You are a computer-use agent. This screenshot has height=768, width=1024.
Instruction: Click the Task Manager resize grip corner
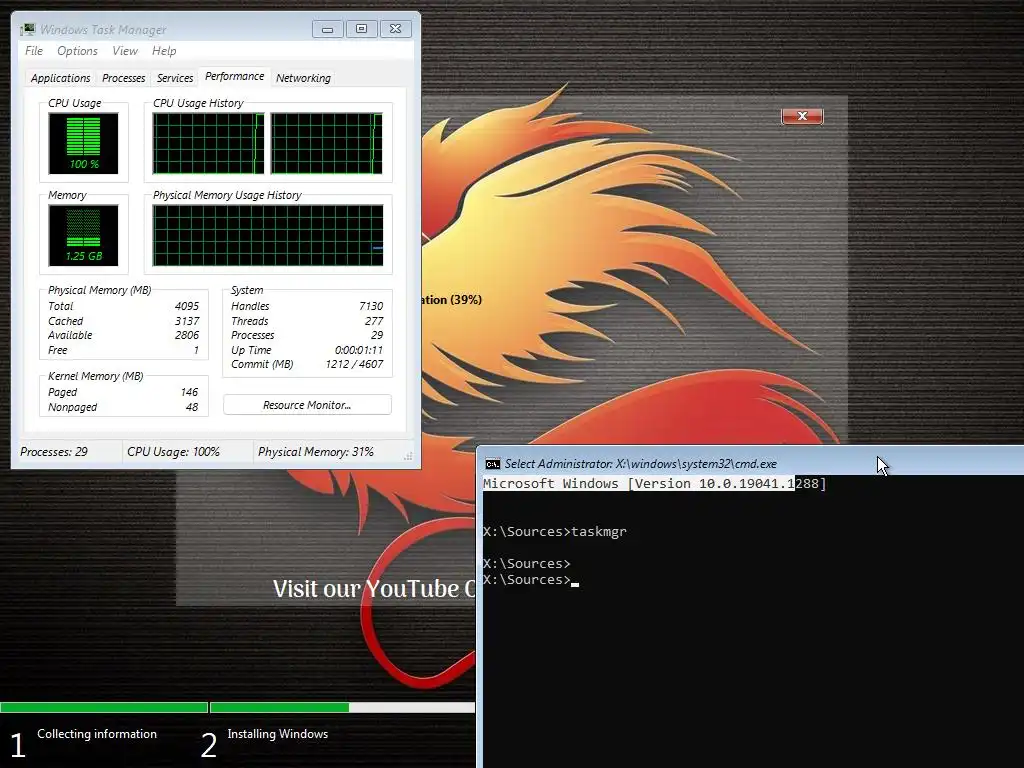pyautogui.click(x=408, y=456)
